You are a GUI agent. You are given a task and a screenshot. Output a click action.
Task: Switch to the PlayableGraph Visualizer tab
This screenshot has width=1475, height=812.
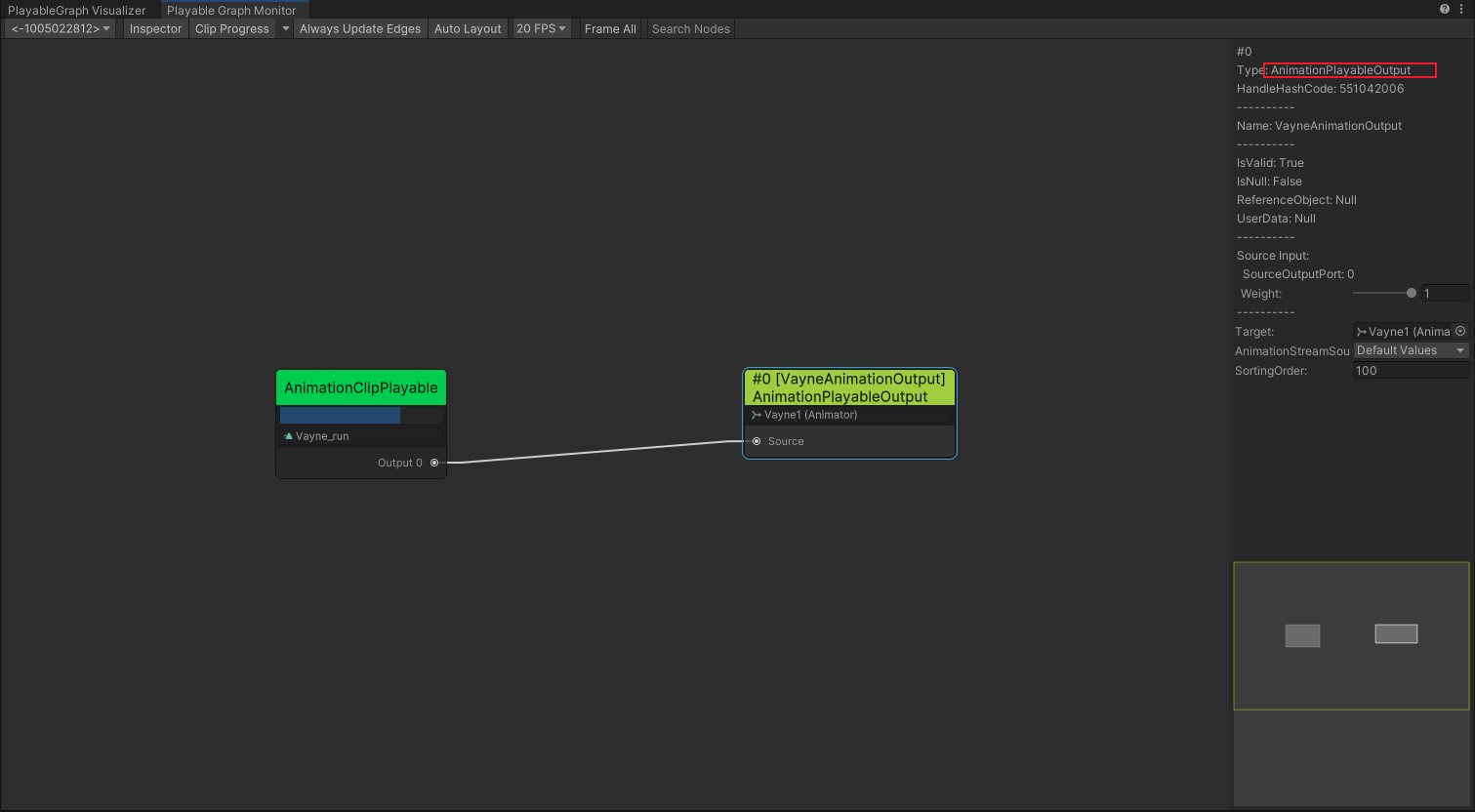click(76, 10)
